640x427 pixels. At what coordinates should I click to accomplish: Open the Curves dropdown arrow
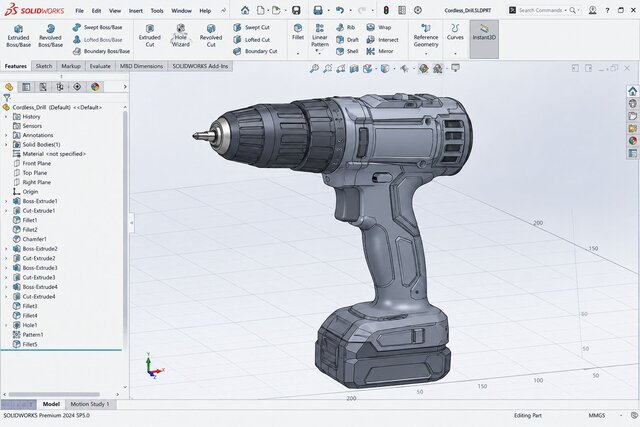(455, 53)
